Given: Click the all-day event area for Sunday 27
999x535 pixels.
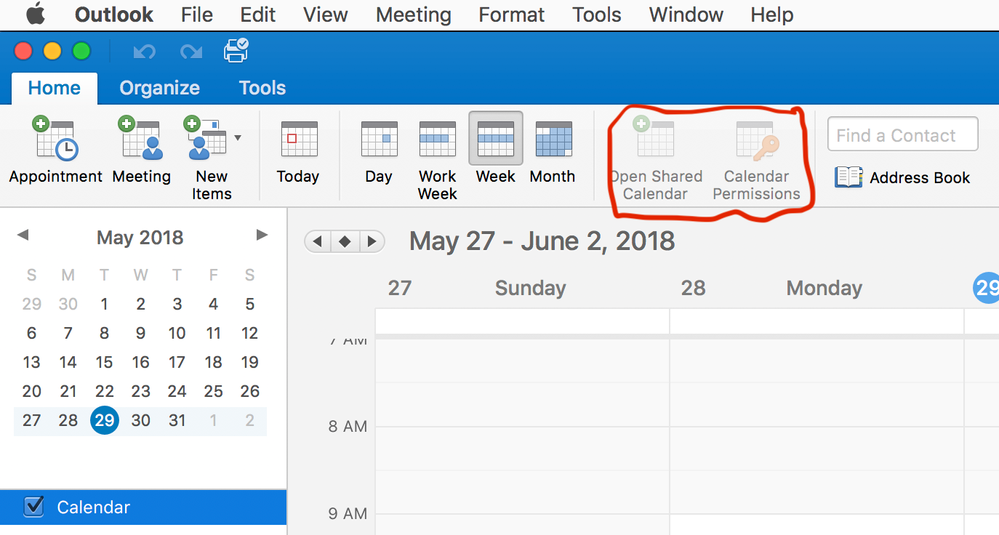Looking at the screenshot, I should click(522, 321).
